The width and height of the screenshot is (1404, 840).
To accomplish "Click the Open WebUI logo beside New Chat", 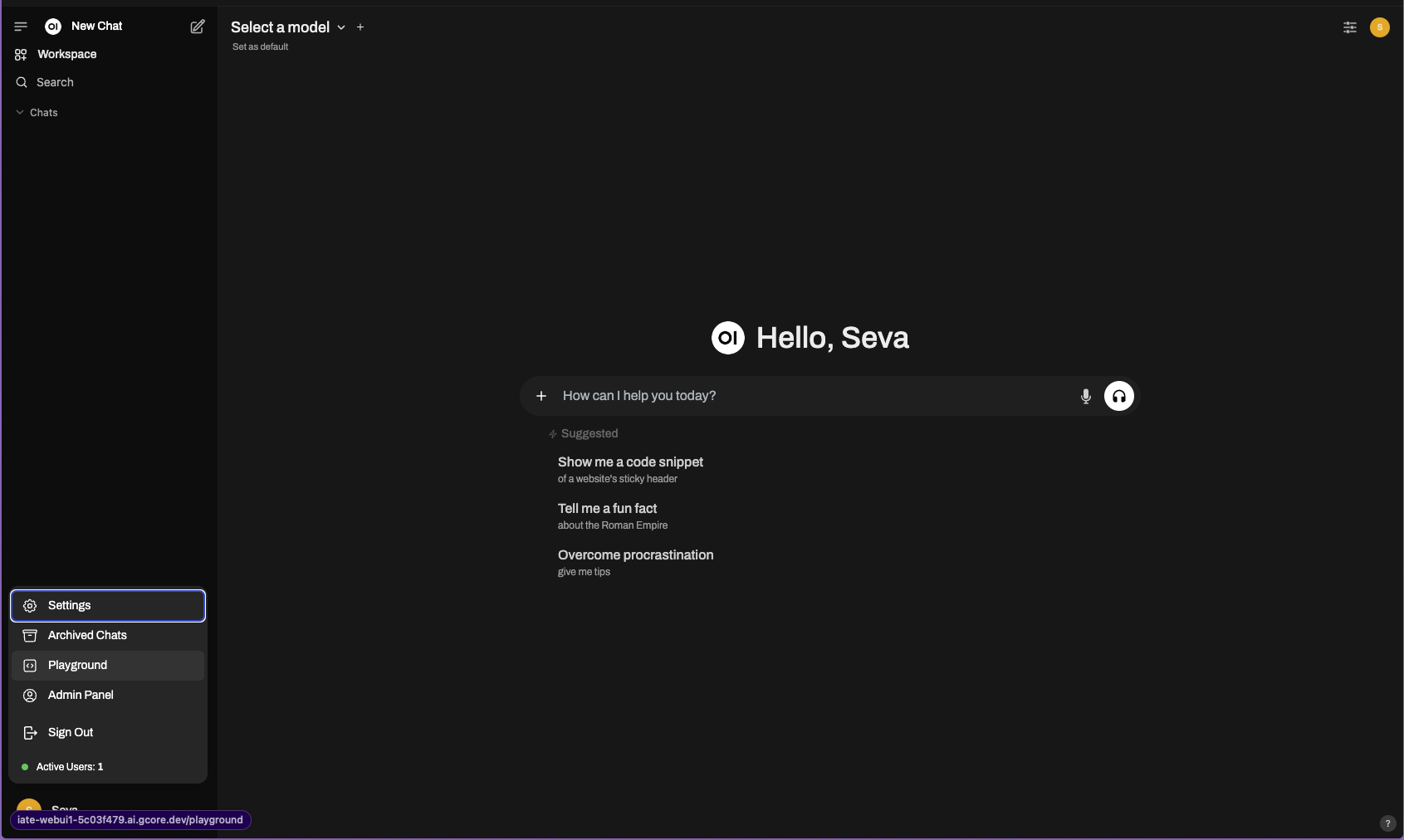I will (53, 27).
